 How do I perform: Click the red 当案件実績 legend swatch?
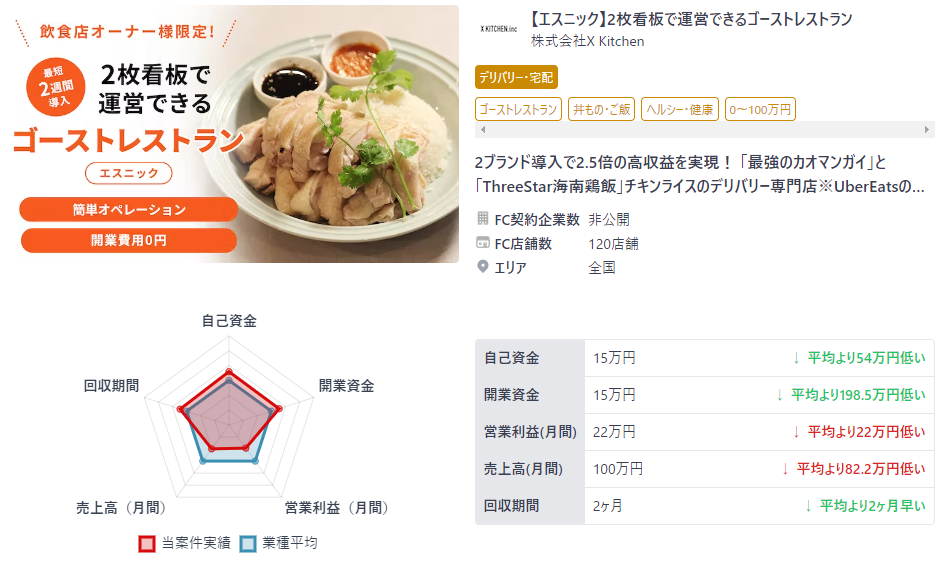click(147, 543)
